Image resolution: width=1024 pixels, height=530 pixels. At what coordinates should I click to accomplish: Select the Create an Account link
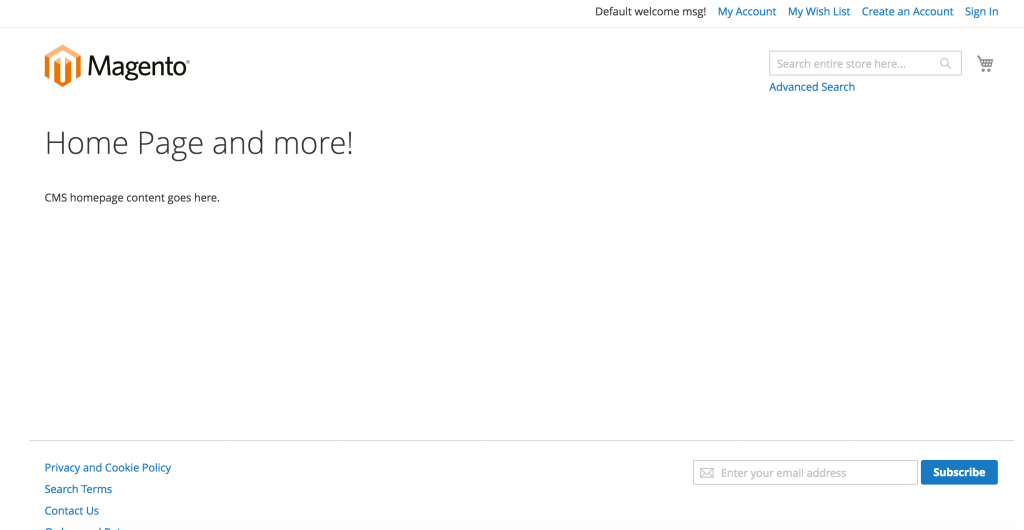907,12
